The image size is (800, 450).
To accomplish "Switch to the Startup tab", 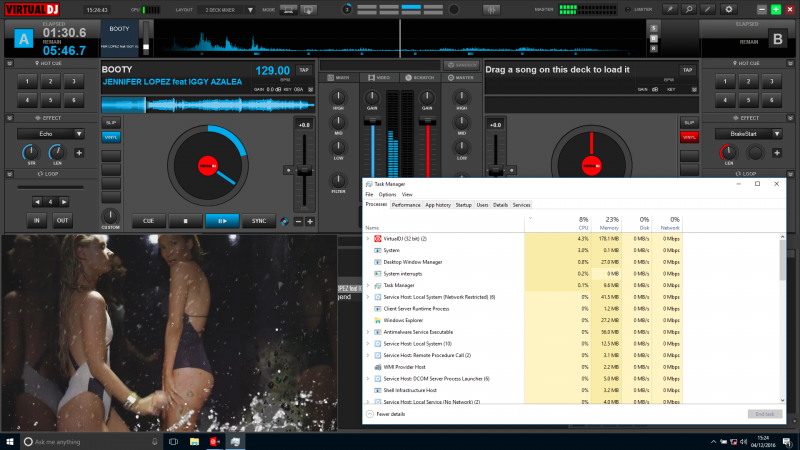I will click(463, 205).
